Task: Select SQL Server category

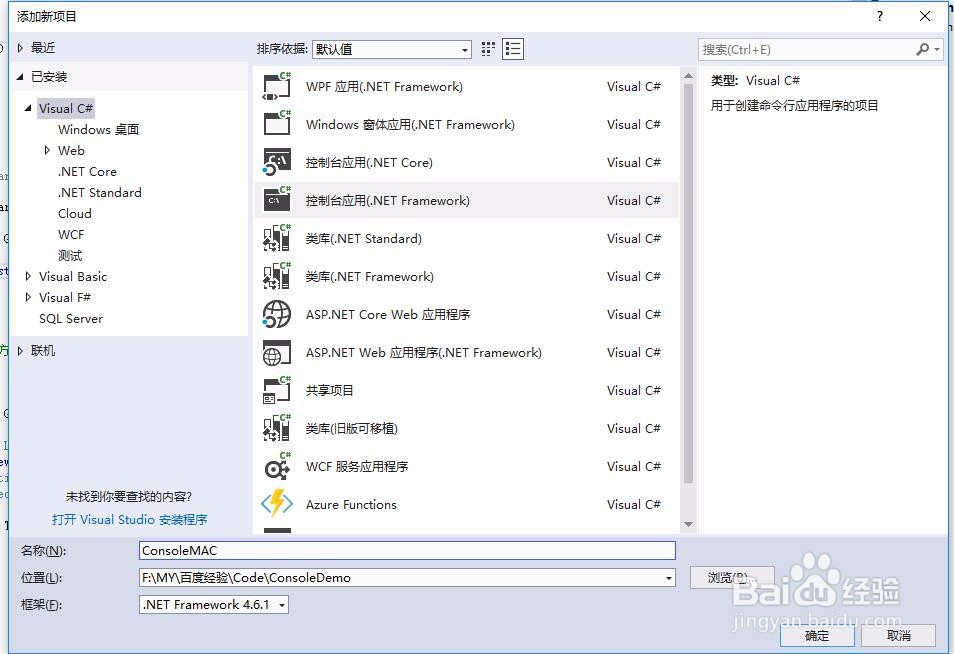Action: 71,319
